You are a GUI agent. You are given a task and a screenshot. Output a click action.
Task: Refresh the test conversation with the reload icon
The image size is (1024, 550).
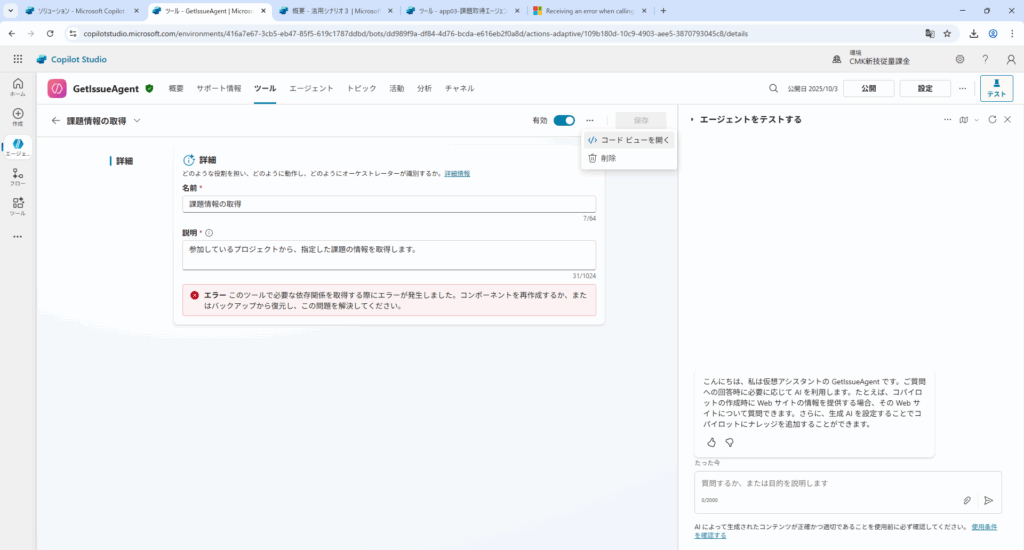992,120
